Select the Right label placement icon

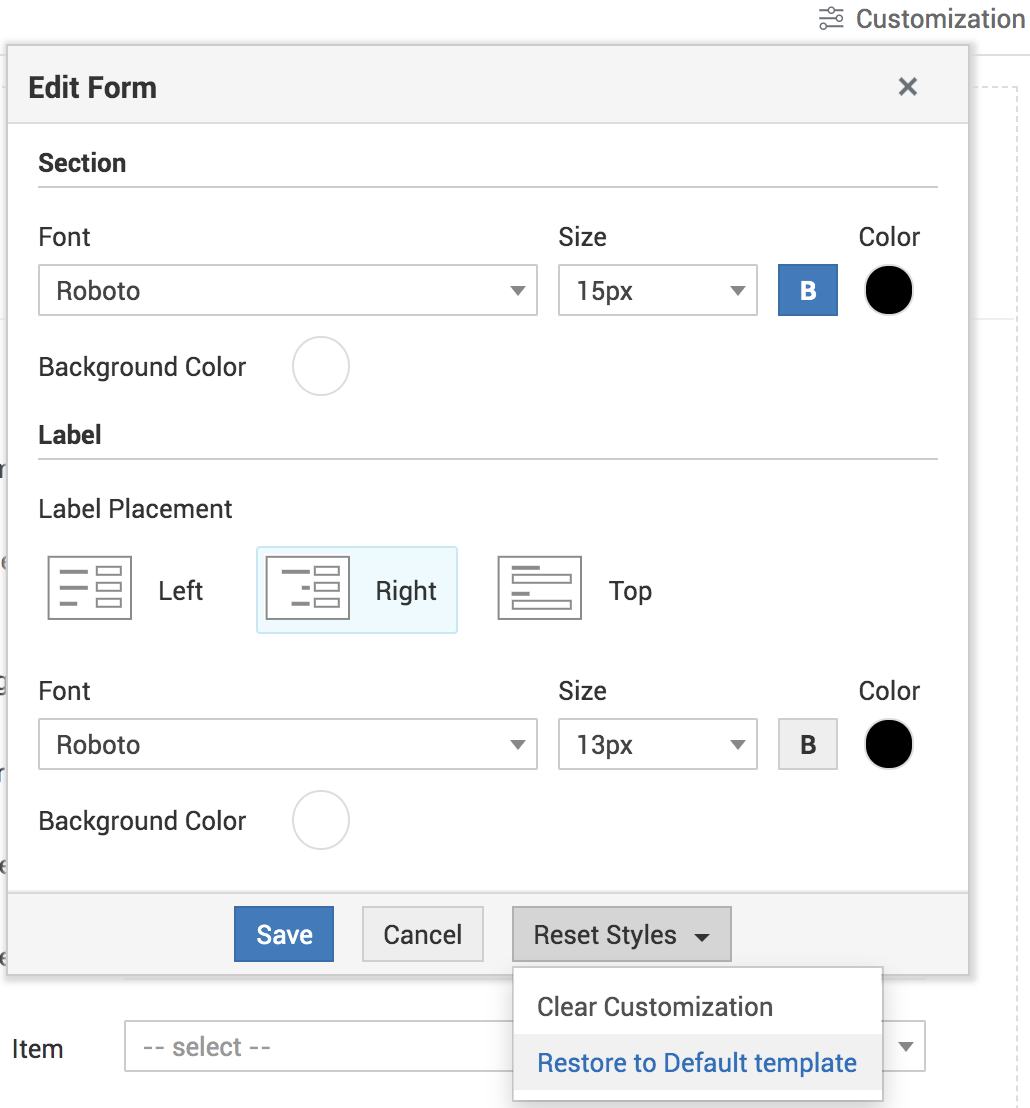308,589
